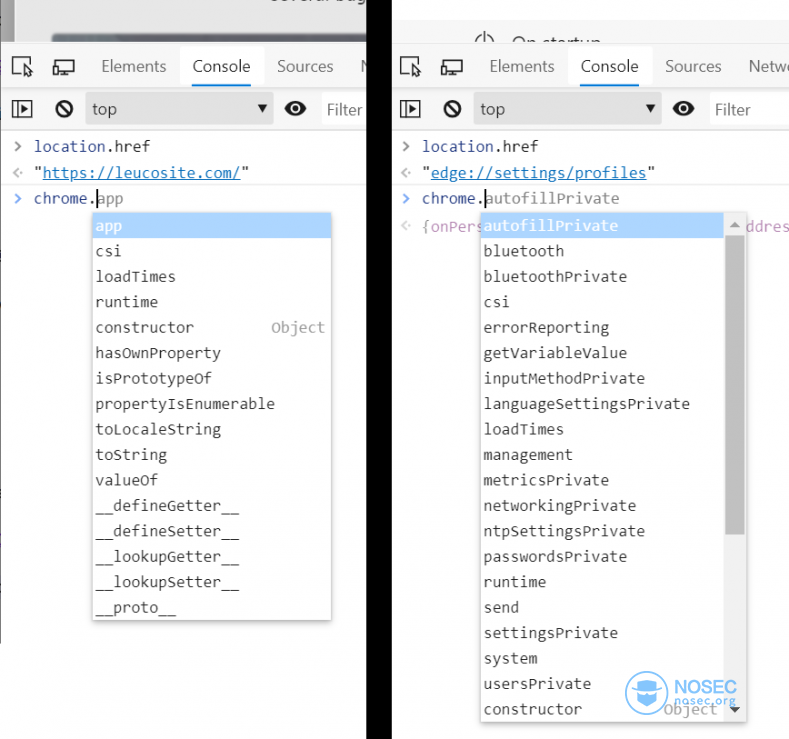
Task: Click the autocomplete list scrollbar thumb
Action: click(x=735, y=385)
